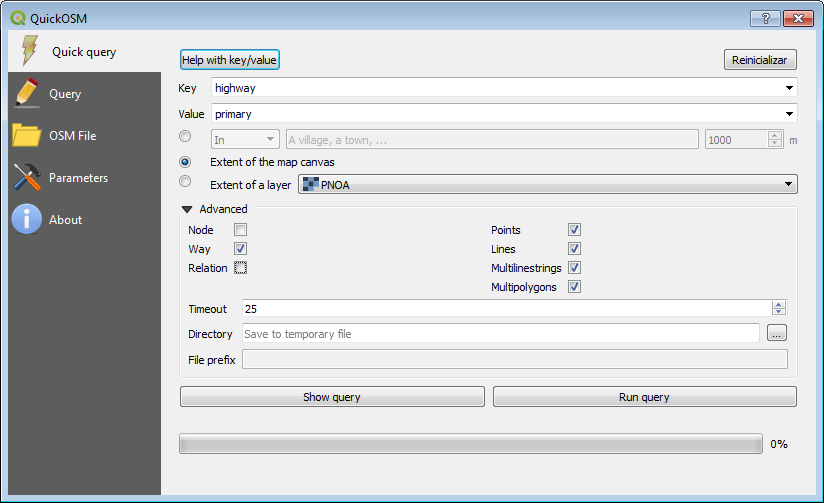Enable the Node checkbox

click(240, 230)
